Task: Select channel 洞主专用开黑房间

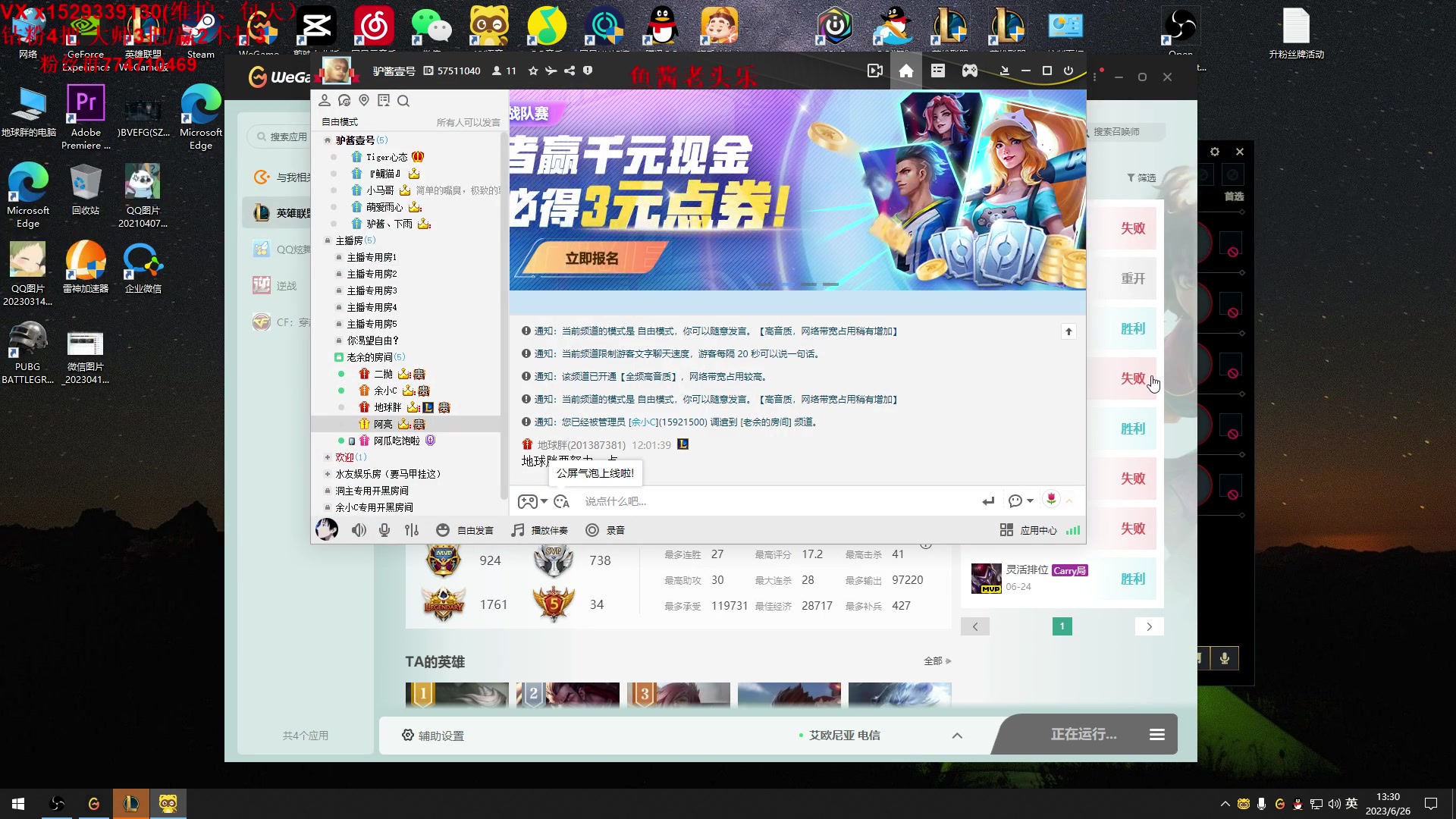Action: [372, 491]
